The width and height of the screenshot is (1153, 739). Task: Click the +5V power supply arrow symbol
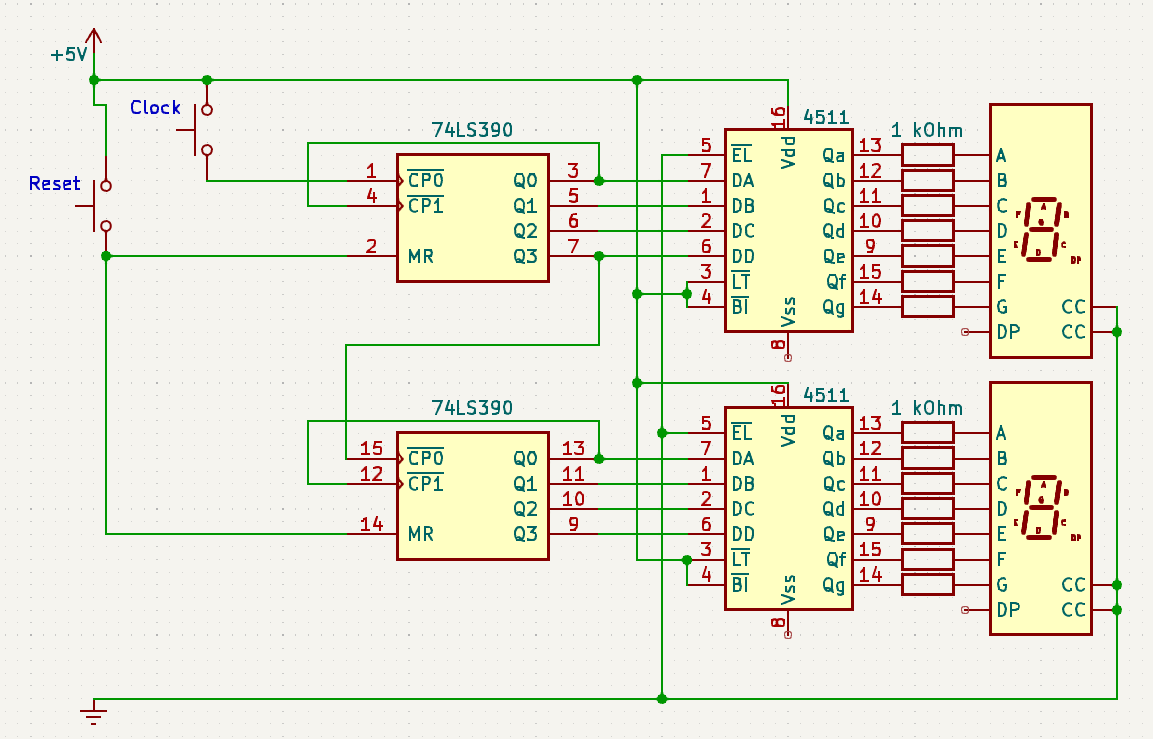[93, 38]
